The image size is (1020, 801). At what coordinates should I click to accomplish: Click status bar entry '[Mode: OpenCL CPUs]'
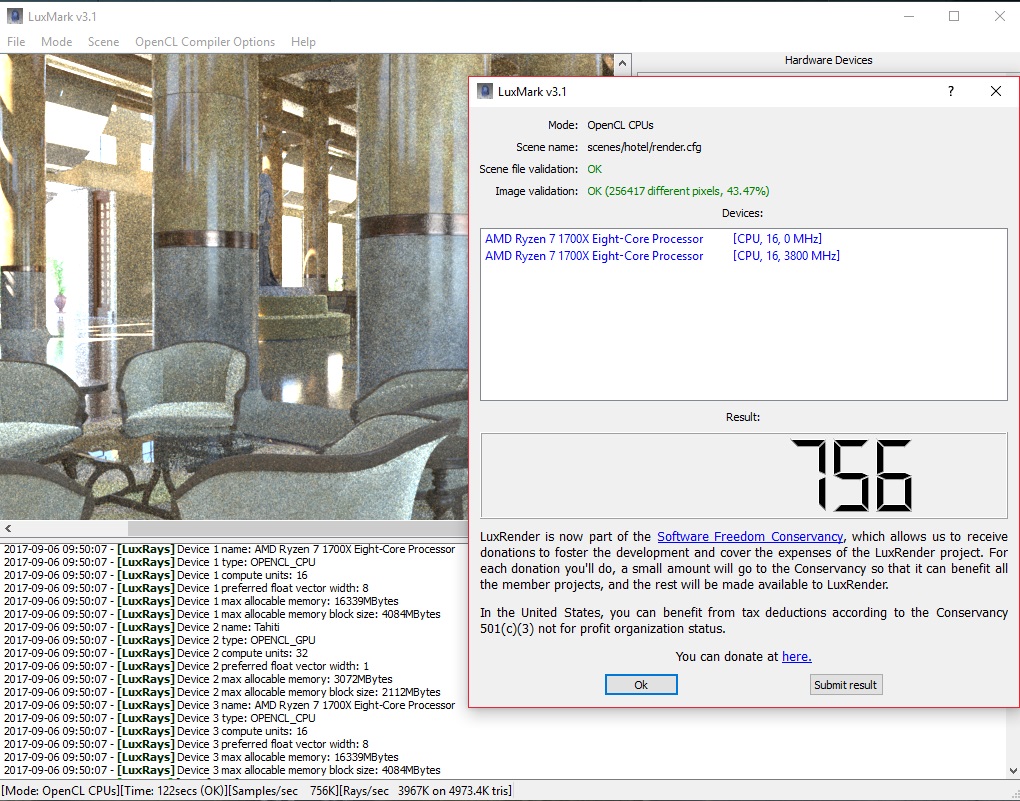tap(61, 791)
